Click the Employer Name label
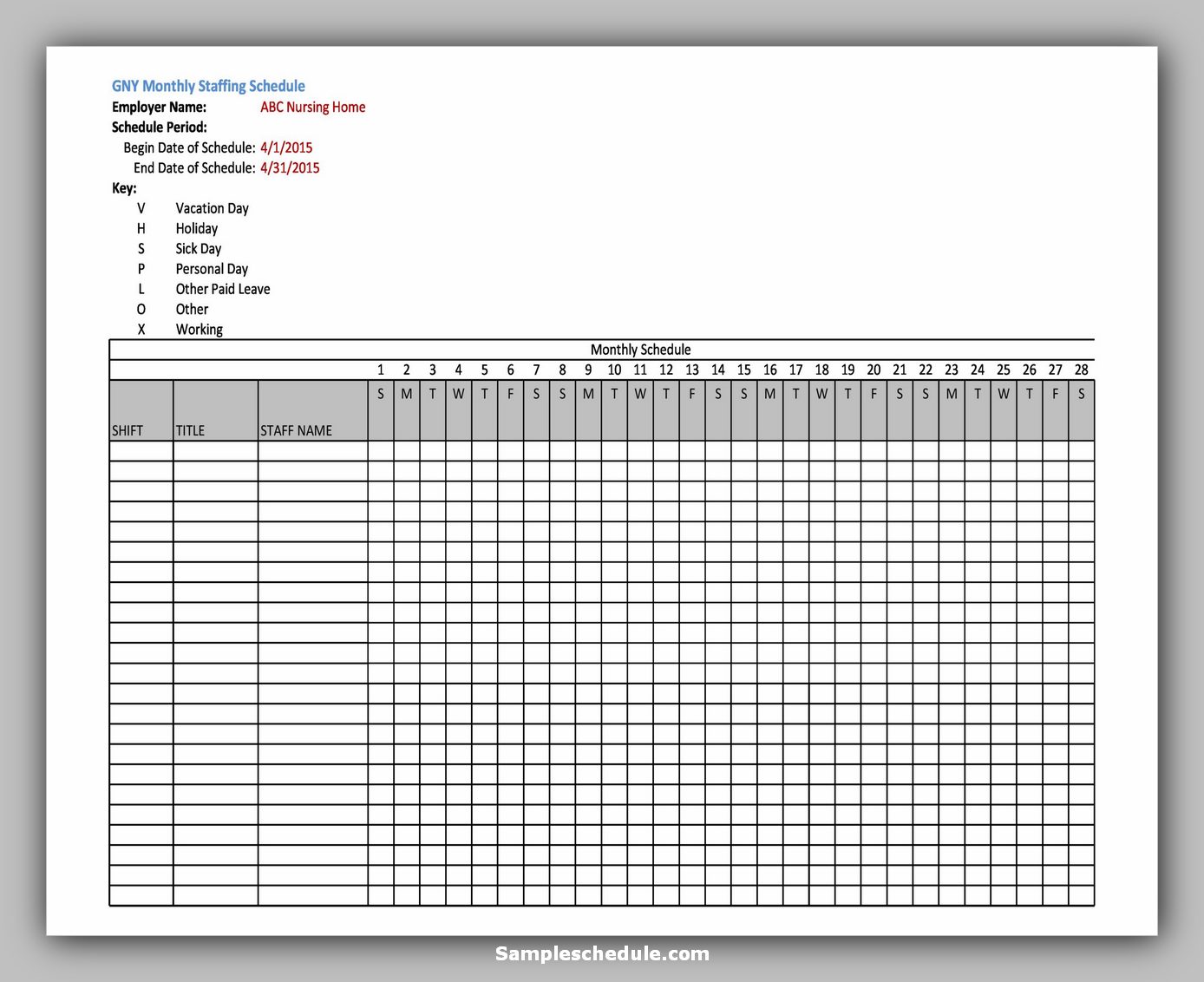1204x982 pixels. (x=160, y=107)
